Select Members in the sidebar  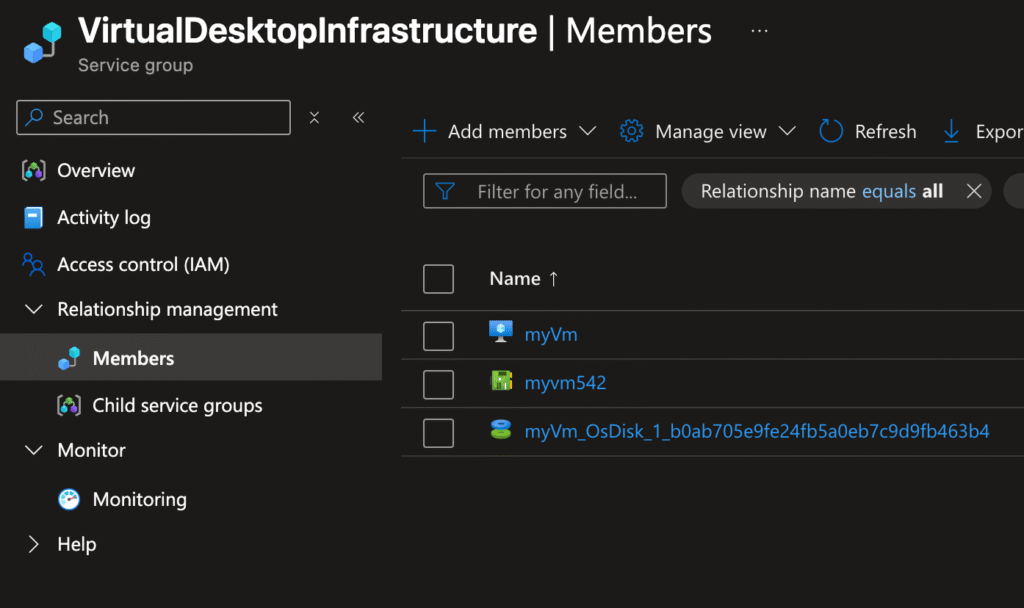(133, 358)
